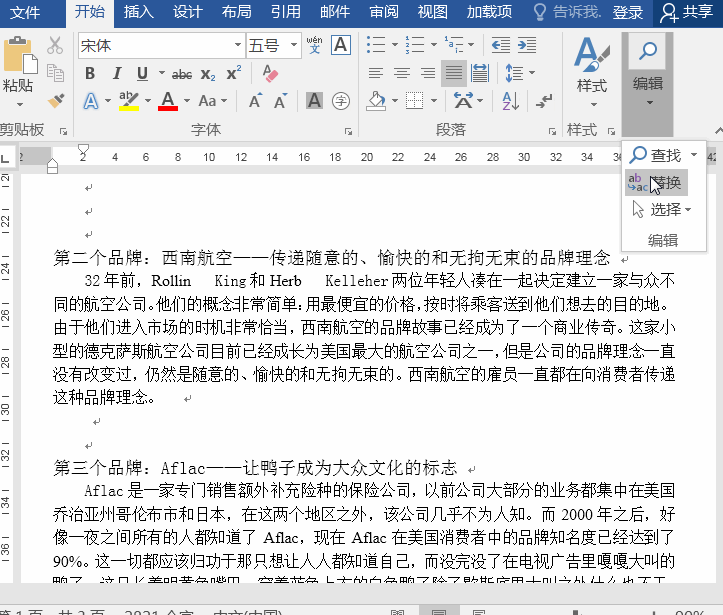This screenshot has width=723, height=615.
Task: Open the font color dropdown arrow
Action: [x=187, y=101]
